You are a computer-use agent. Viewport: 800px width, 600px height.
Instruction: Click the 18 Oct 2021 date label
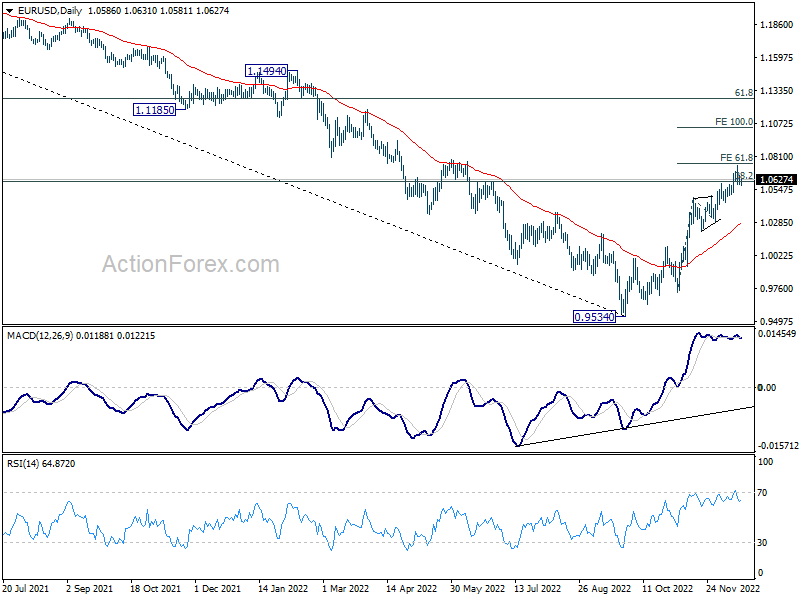[155, 589]
